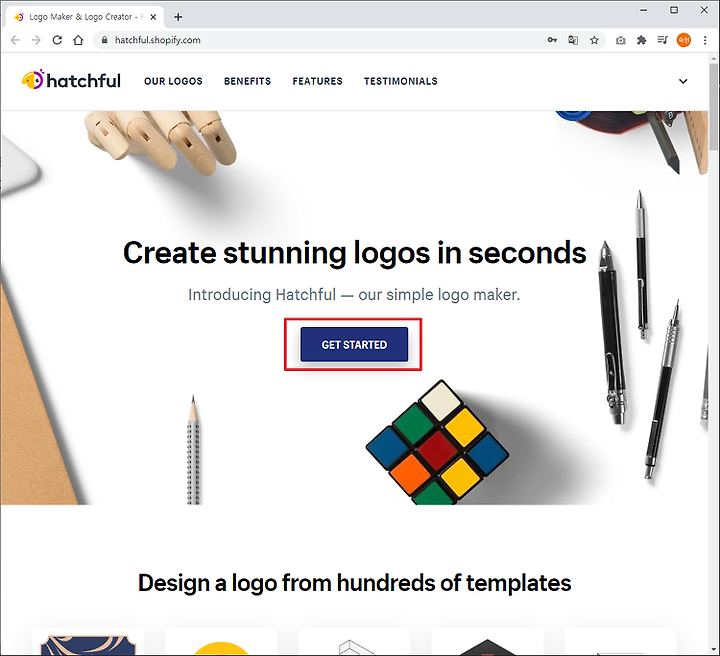Open saved passwords key icon

(552, 40)
